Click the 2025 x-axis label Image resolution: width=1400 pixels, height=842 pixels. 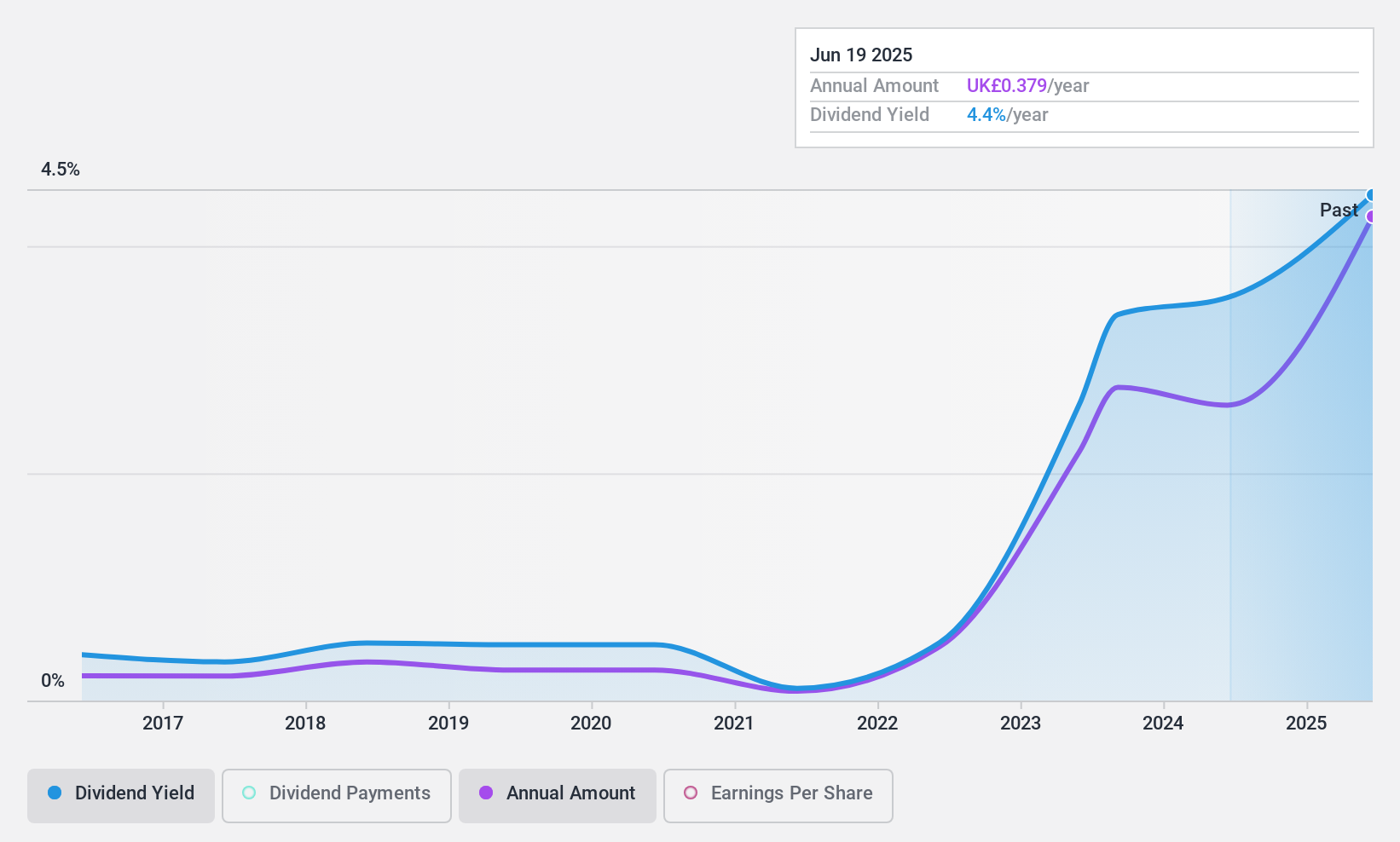[x=1306, y=723]
